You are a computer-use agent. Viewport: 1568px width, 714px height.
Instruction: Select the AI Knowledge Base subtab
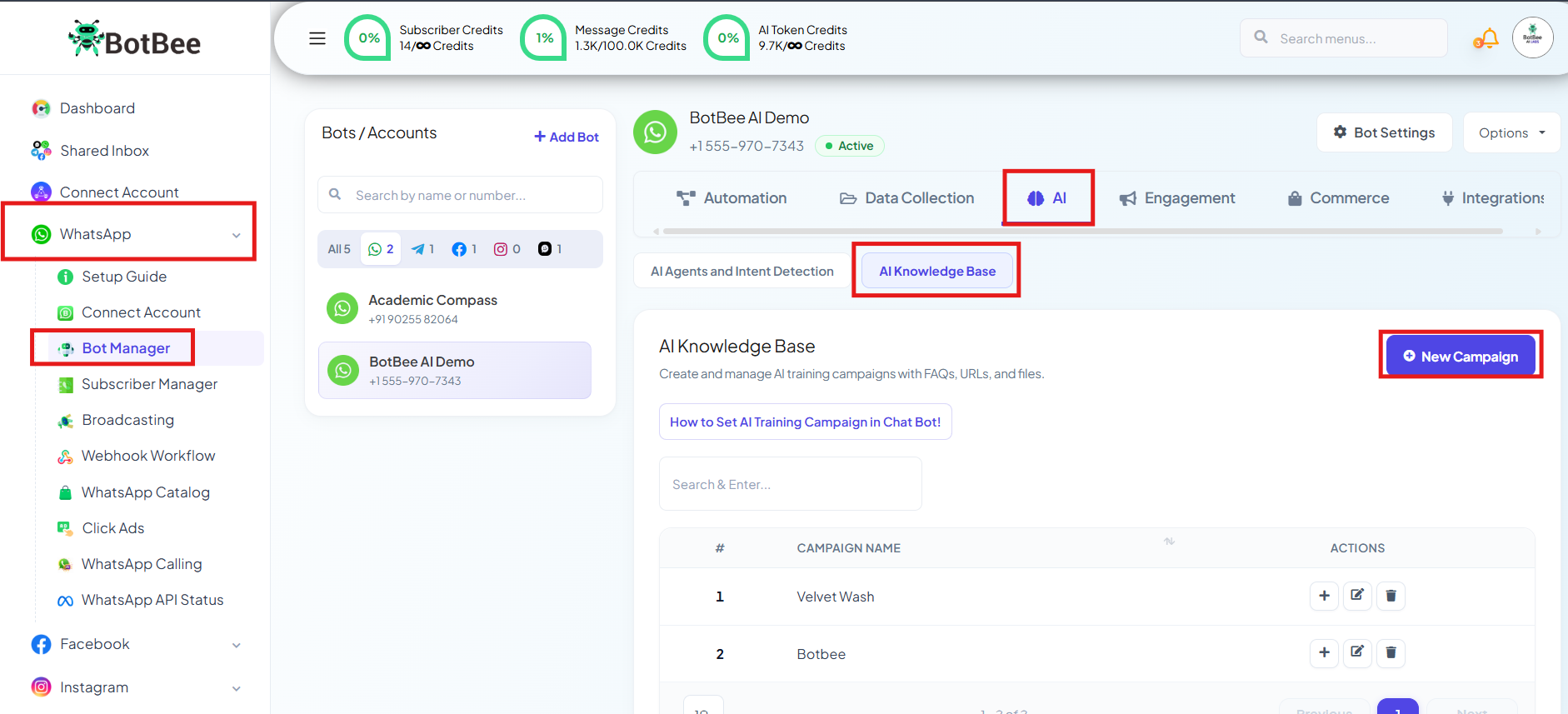[937, 271]
